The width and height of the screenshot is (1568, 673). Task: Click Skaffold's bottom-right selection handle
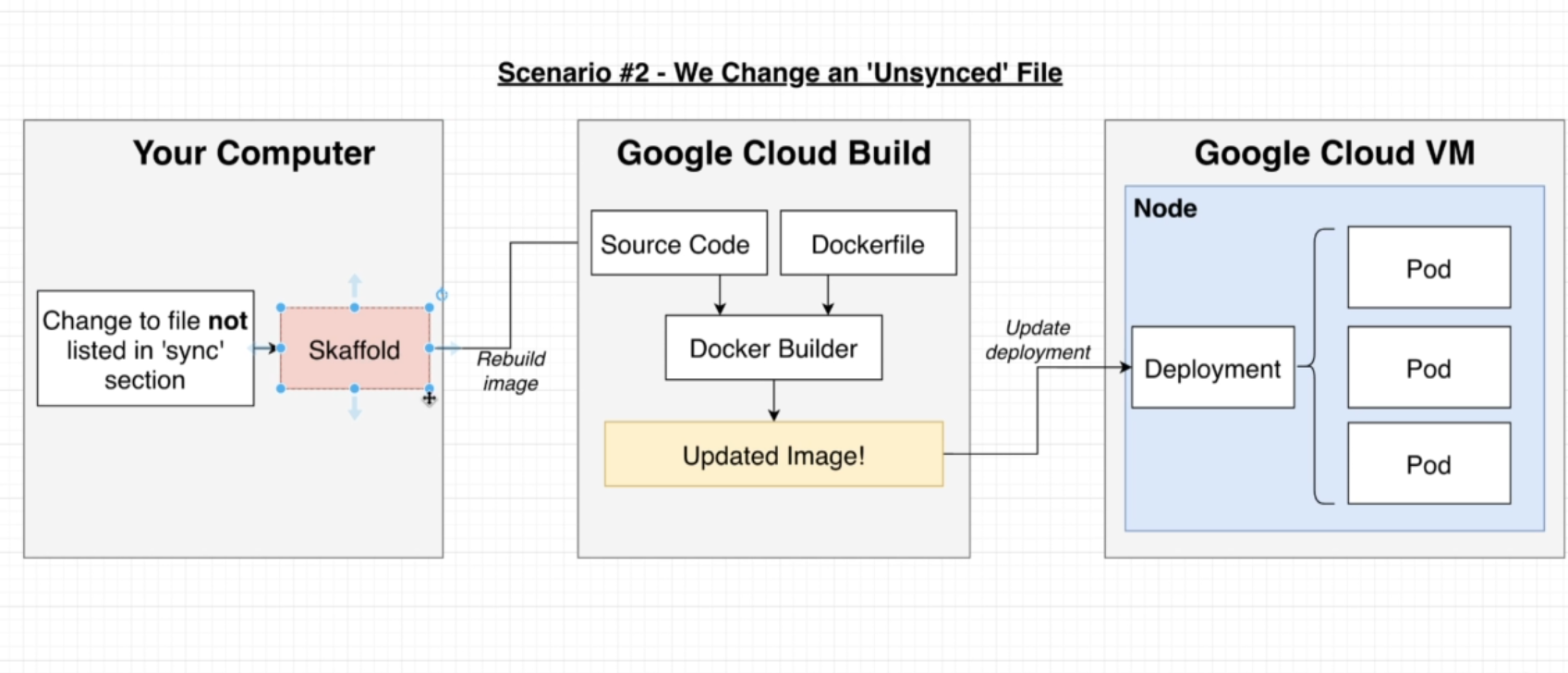coord(430,389)
